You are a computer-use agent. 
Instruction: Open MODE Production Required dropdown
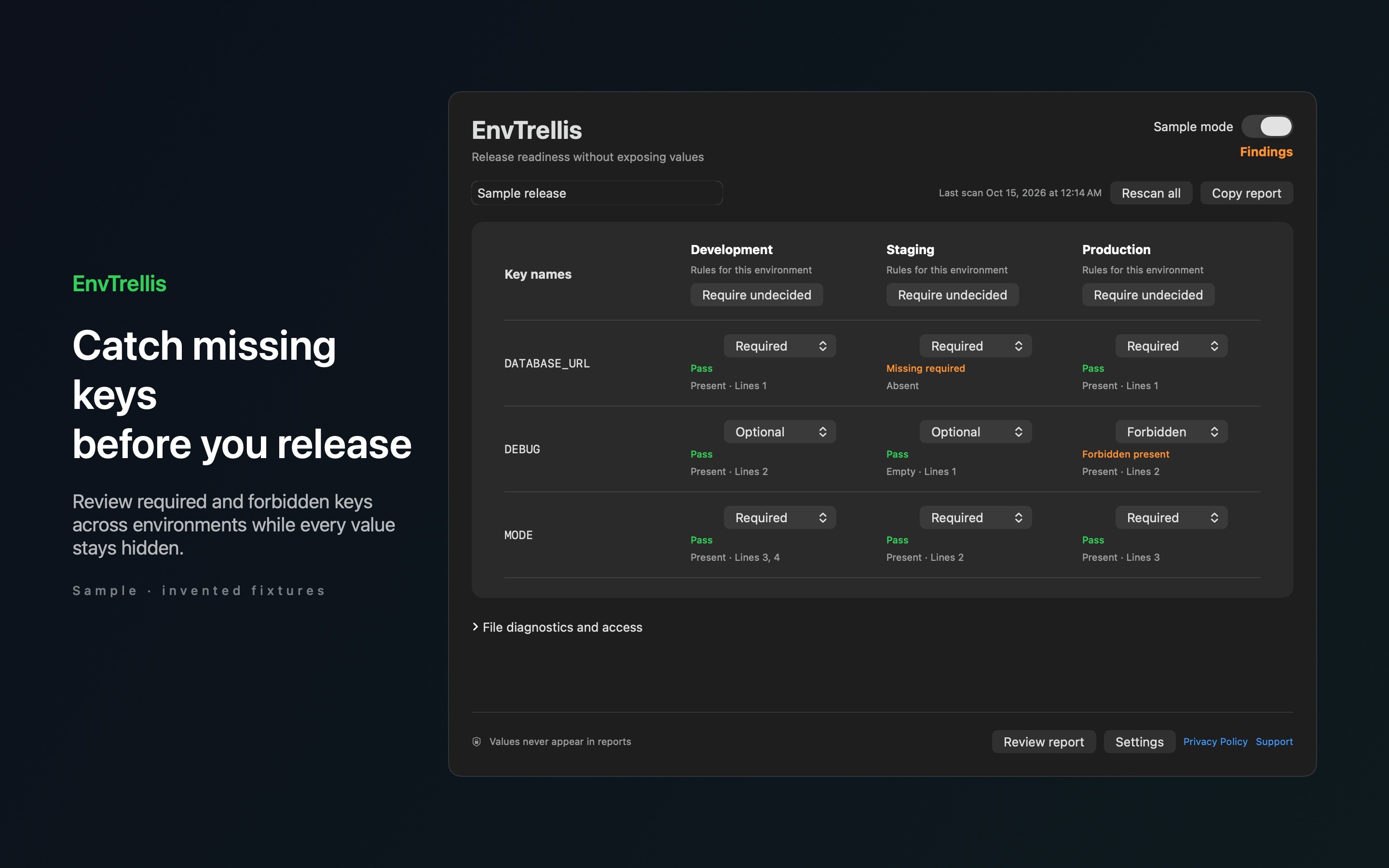pyautogui.click(x=1171, y=517)
